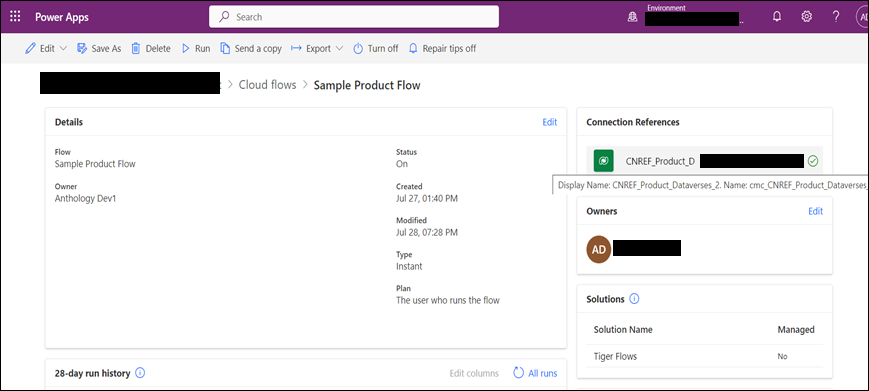Click the Managed column header

point(796,330)
